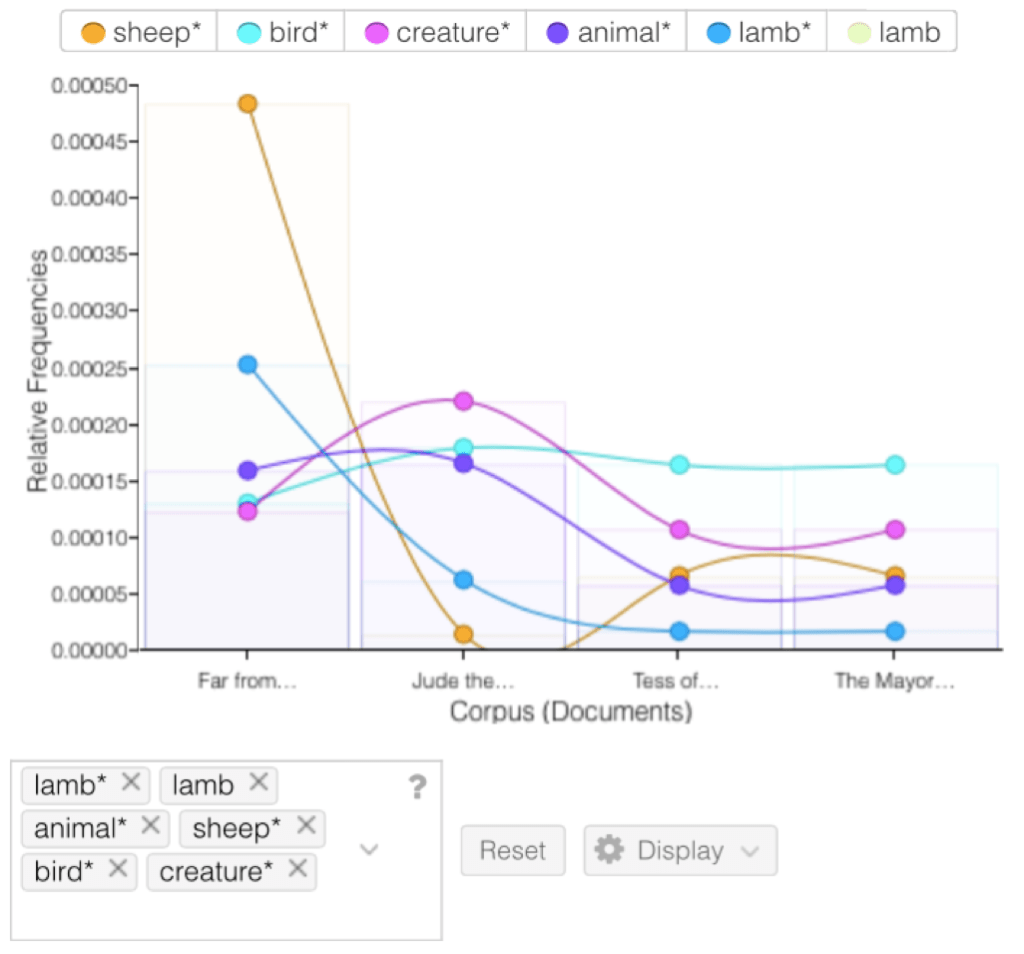Screen dimensions: 1024x954
Task: Open the question mark help icon
Action: click(417, 788)
